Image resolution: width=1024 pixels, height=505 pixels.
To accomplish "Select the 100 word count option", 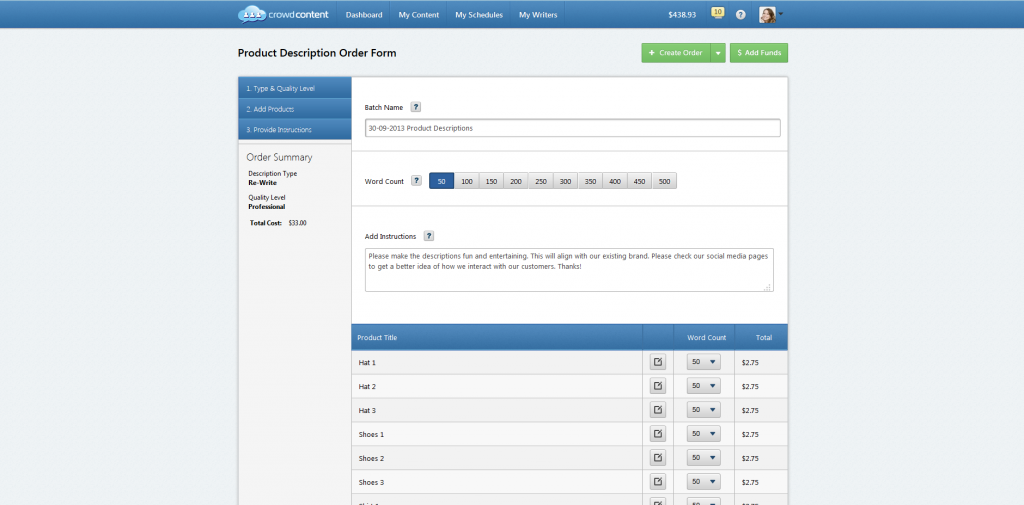I will pos(466,181).
